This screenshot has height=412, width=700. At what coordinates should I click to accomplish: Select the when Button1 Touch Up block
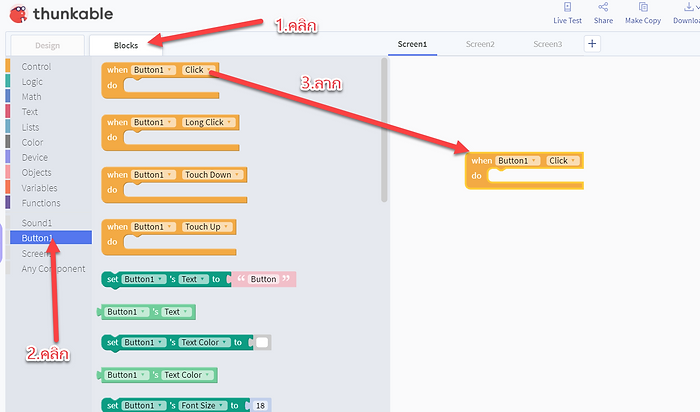point(169,237)
